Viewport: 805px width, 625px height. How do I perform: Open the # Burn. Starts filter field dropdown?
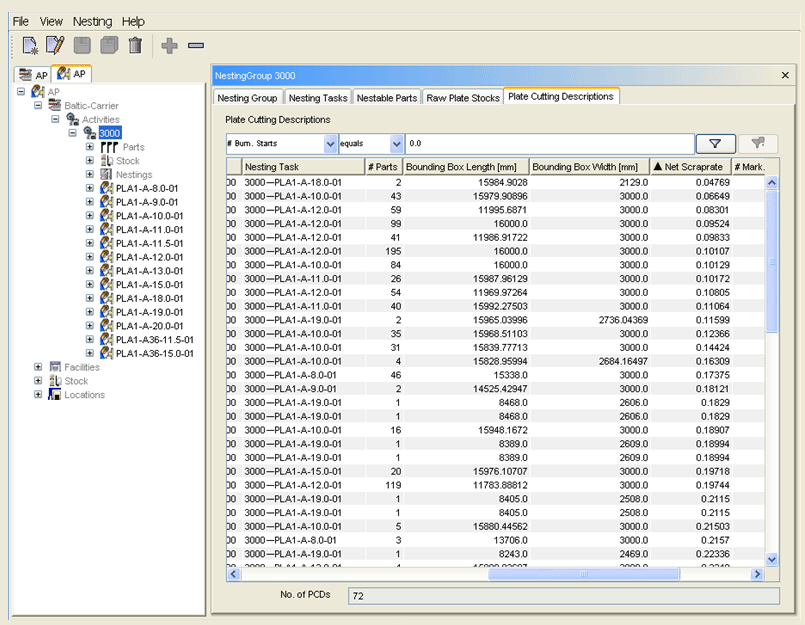coord(331,144)
